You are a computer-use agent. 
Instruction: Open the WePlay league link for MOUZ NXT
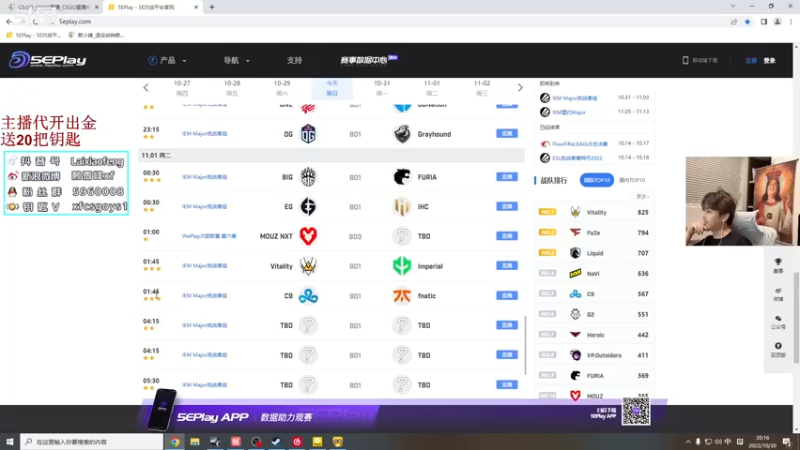pos(209,236)
